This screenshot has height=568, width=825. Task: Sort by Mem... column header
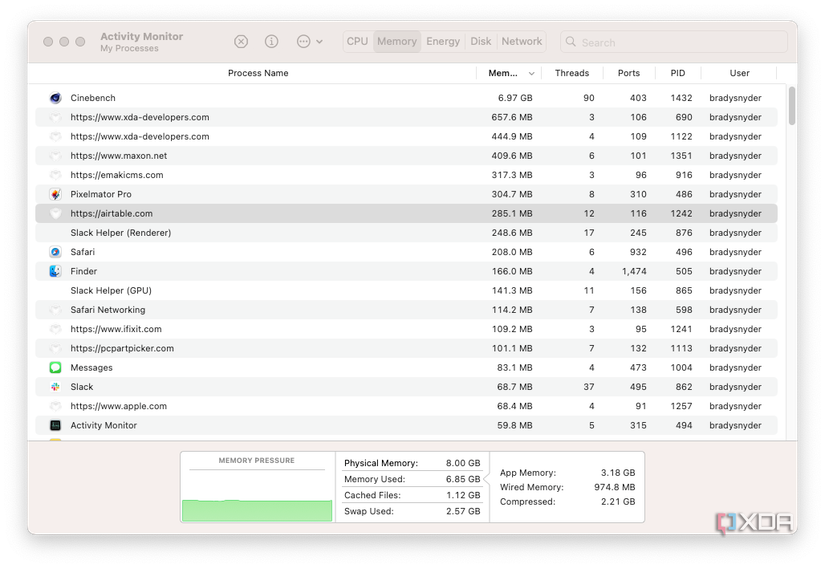[503, 73]
